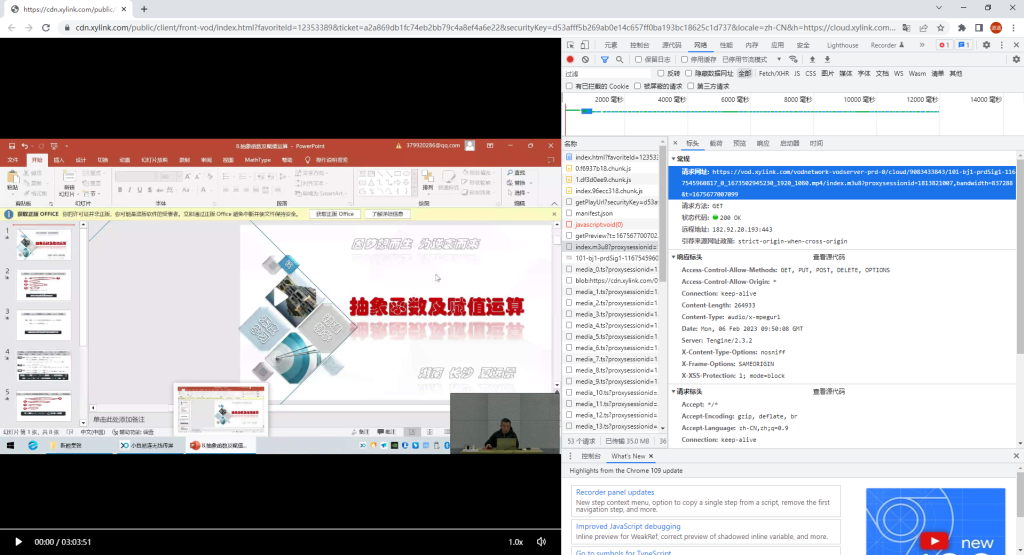Image resolution: width=1024 pixels, height=555 pixels.
Task: Toggle device toolbar emulation icon
Action: pyautogui.click(x=585, y=45)
